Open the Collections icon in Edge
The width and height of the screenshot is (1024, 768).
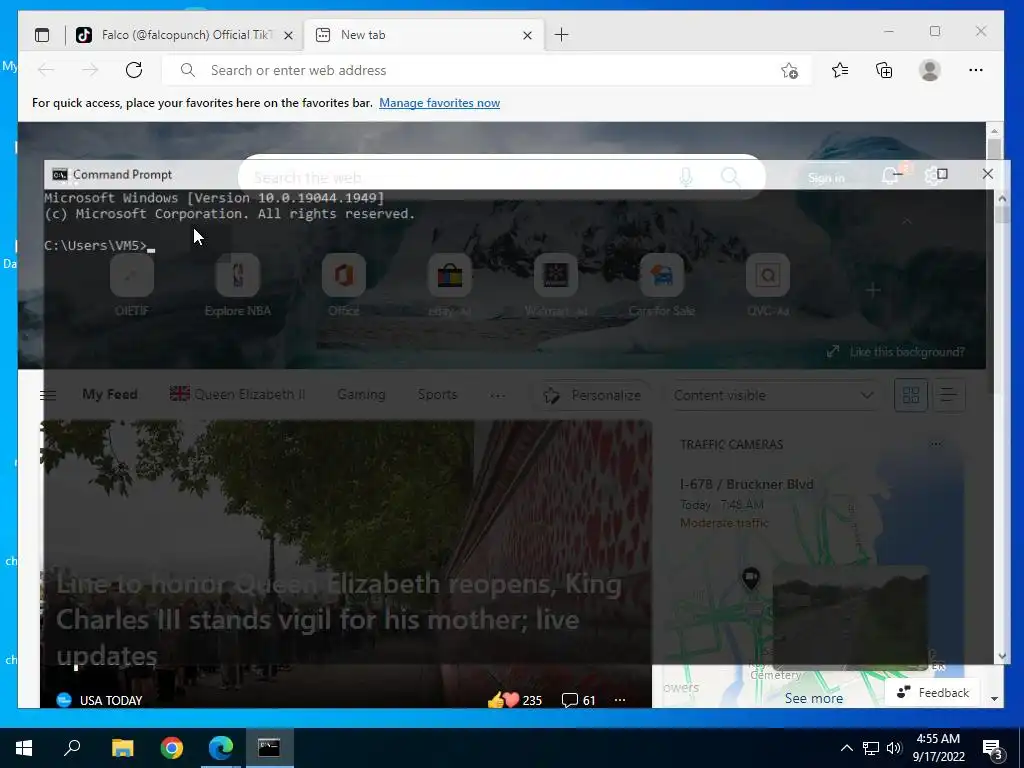(x=884, y=70)
